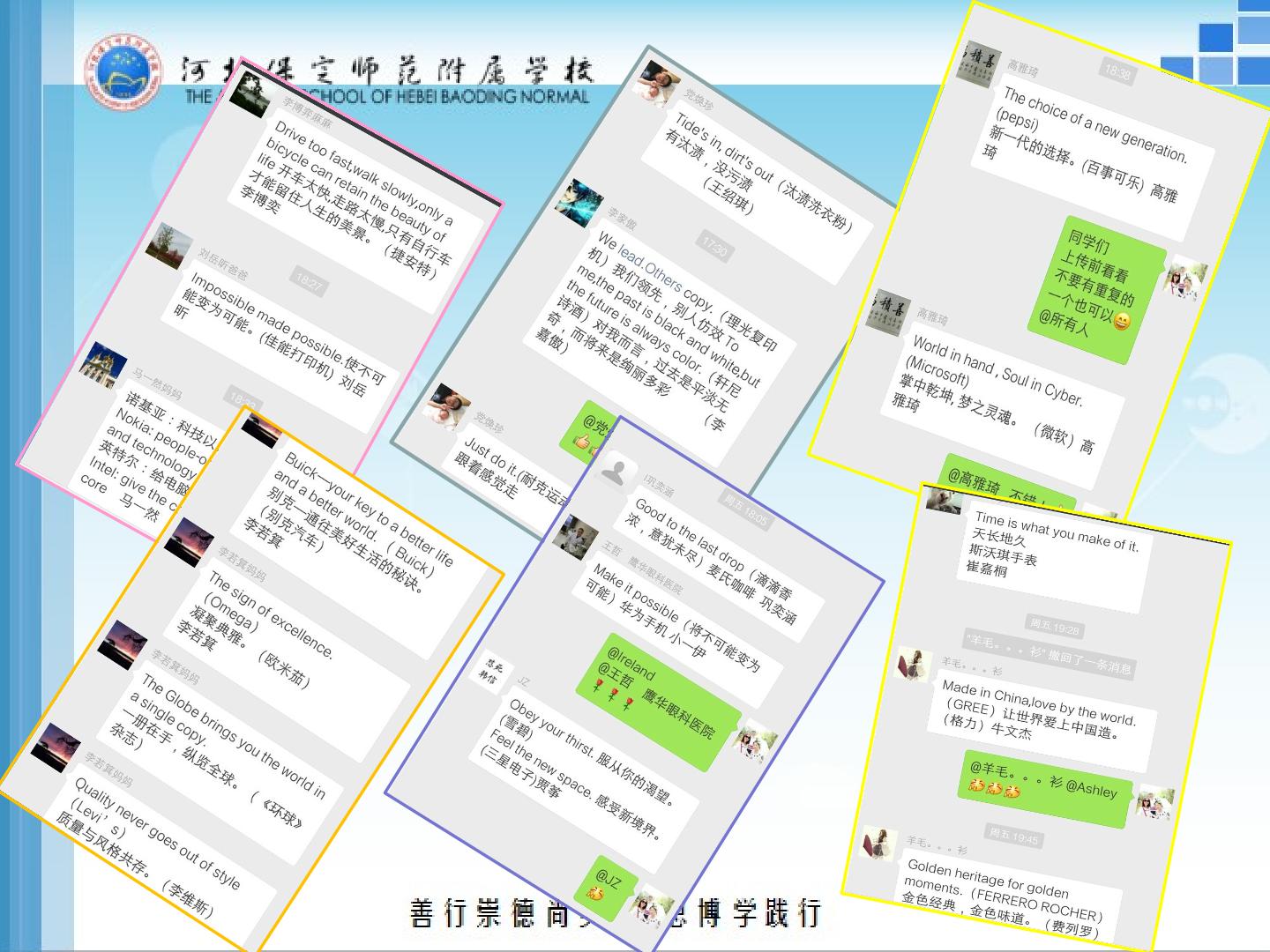Open the doctor avatar beside "Make it possible" message
Screen dimensions: 1270x952
pyautogui.click(x=574, y=537)
